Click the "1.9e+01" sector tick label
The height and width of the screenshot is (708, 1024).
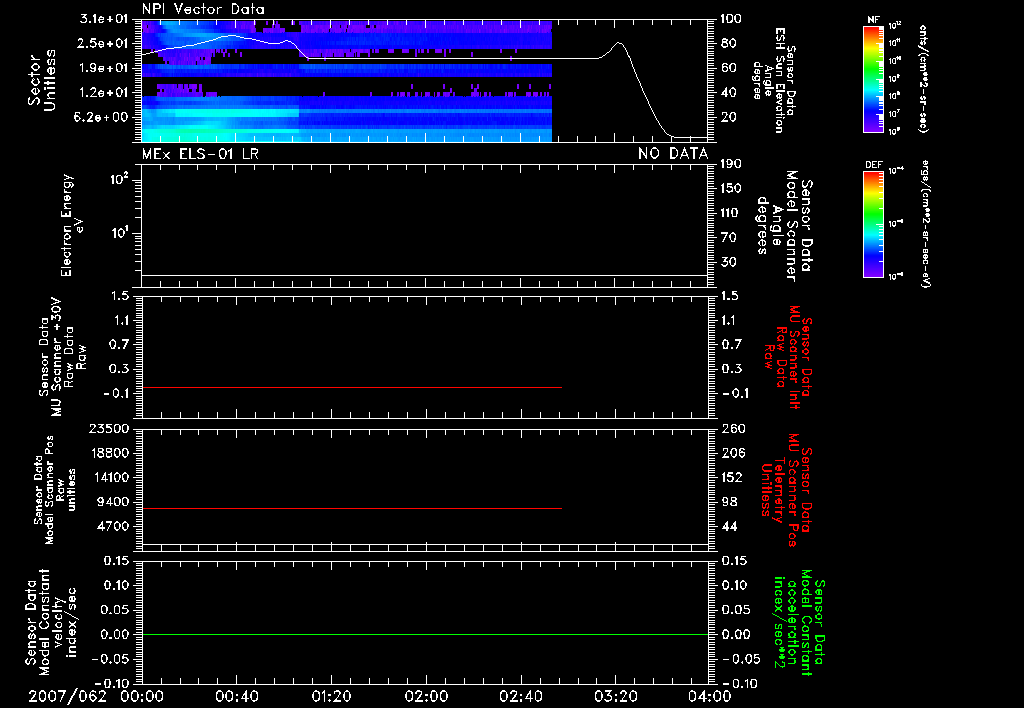[x=104, y=68]
